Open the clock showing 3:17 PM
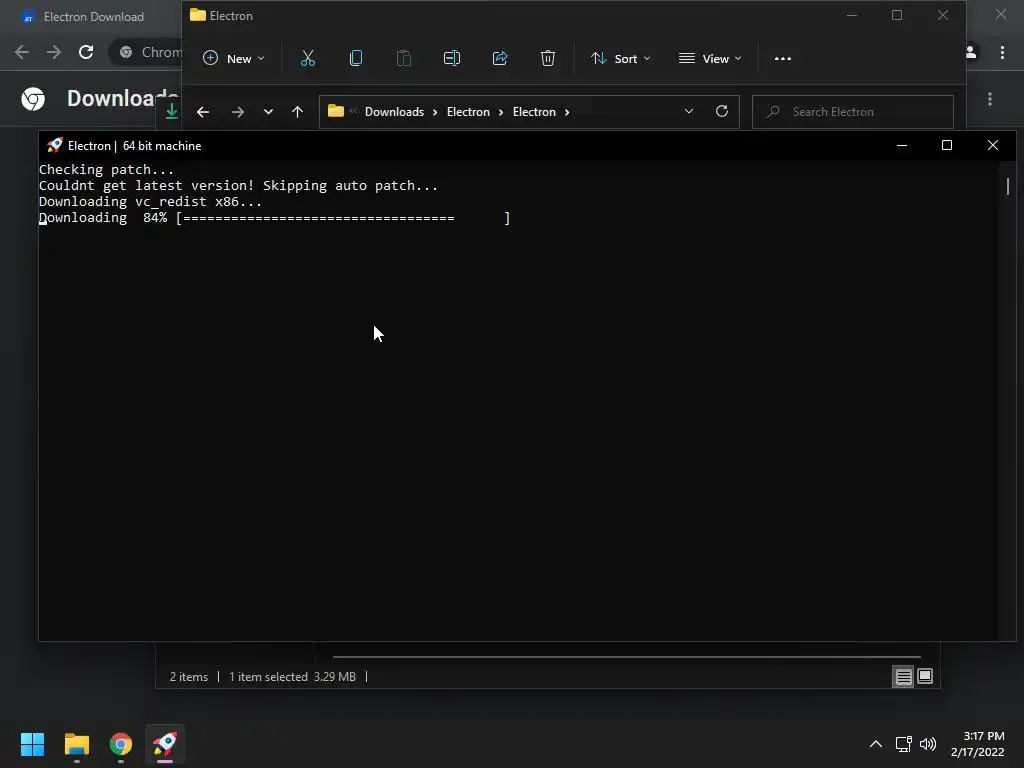This screenshot has height=768, width=1024. (x=978, y=744)
